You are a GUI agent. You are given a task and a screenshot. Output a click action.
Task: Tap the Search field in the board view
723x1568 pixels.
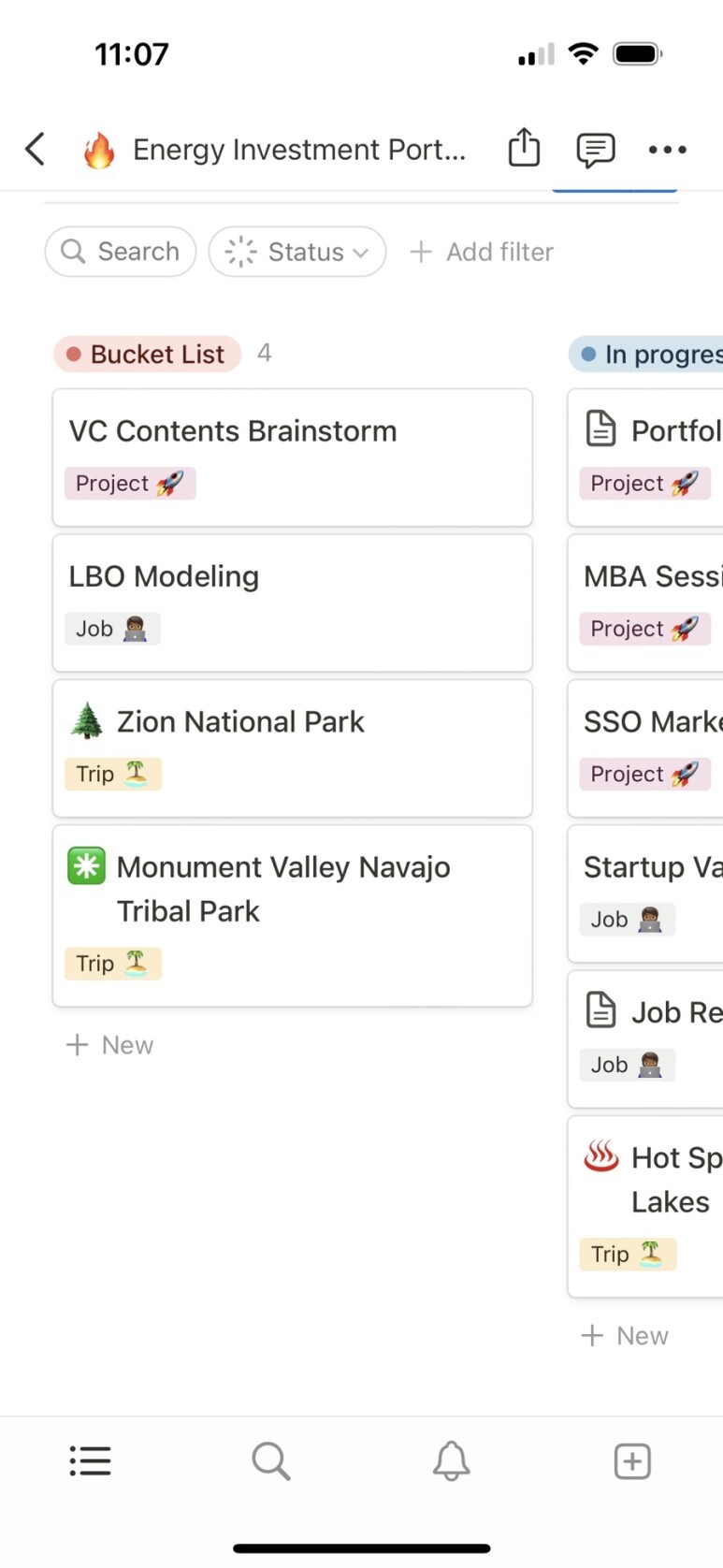click(x=121, y=252)
